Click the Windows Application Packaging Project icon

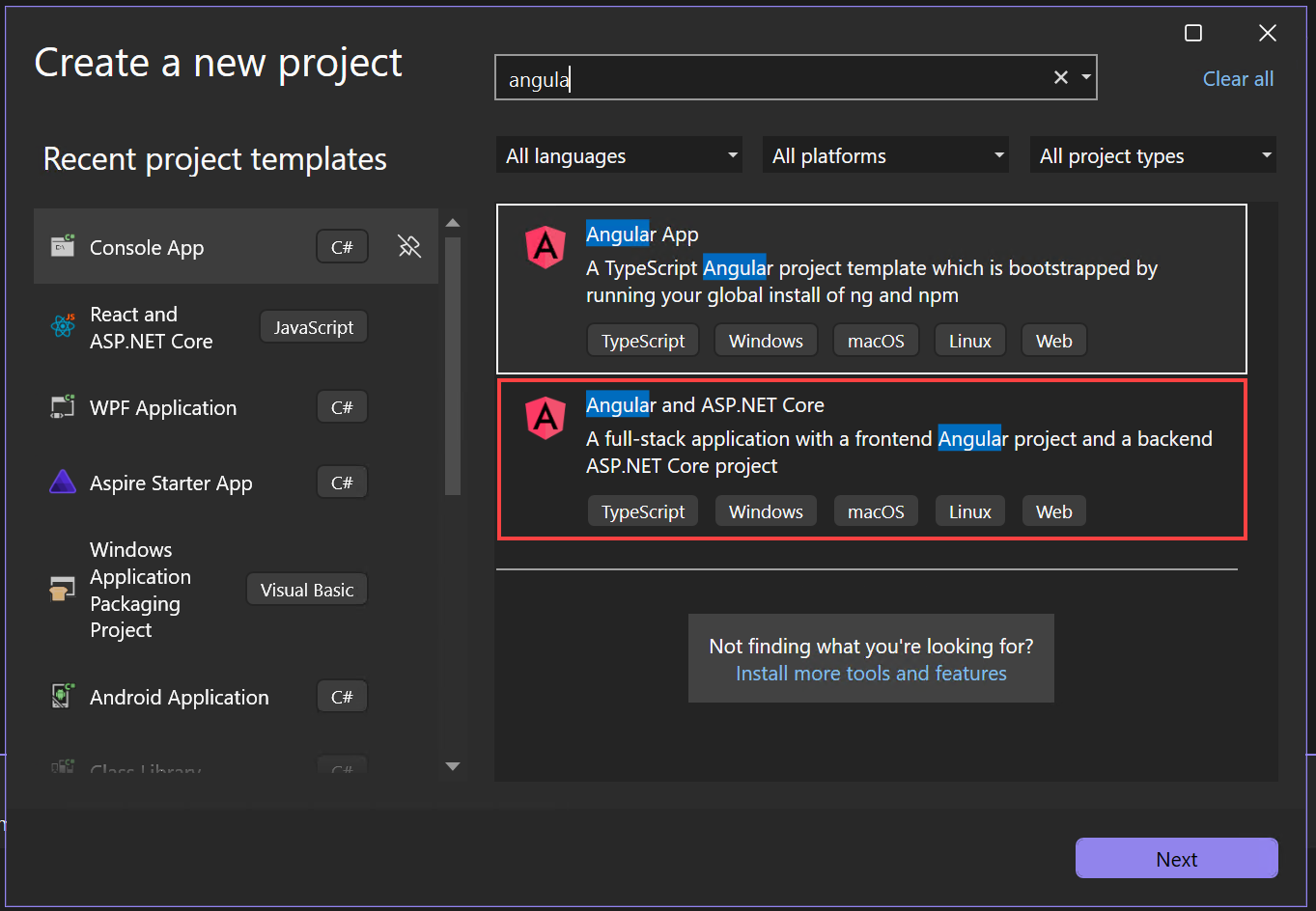62,589
